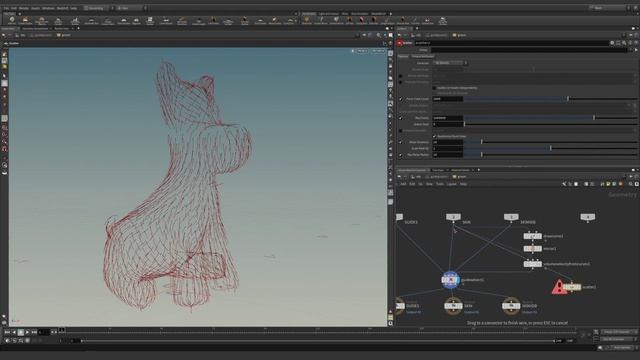Click the blue network box icon in network toolbar
Screen dimensions: 640x360
point(614,184)
